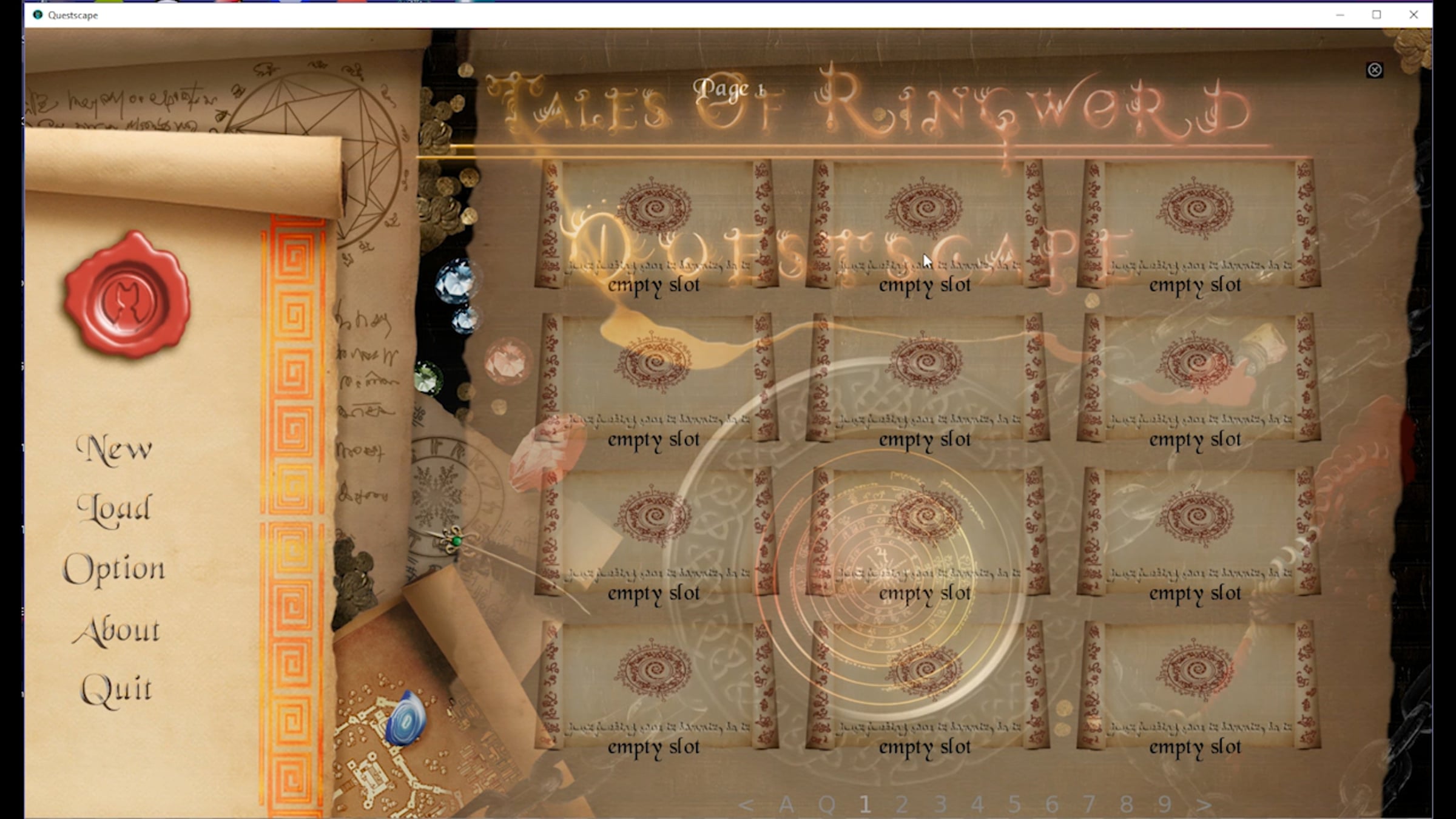This screenshot has height=819, width=1456.
Task: Select save page 8
Action: [x=1127, y=804]
